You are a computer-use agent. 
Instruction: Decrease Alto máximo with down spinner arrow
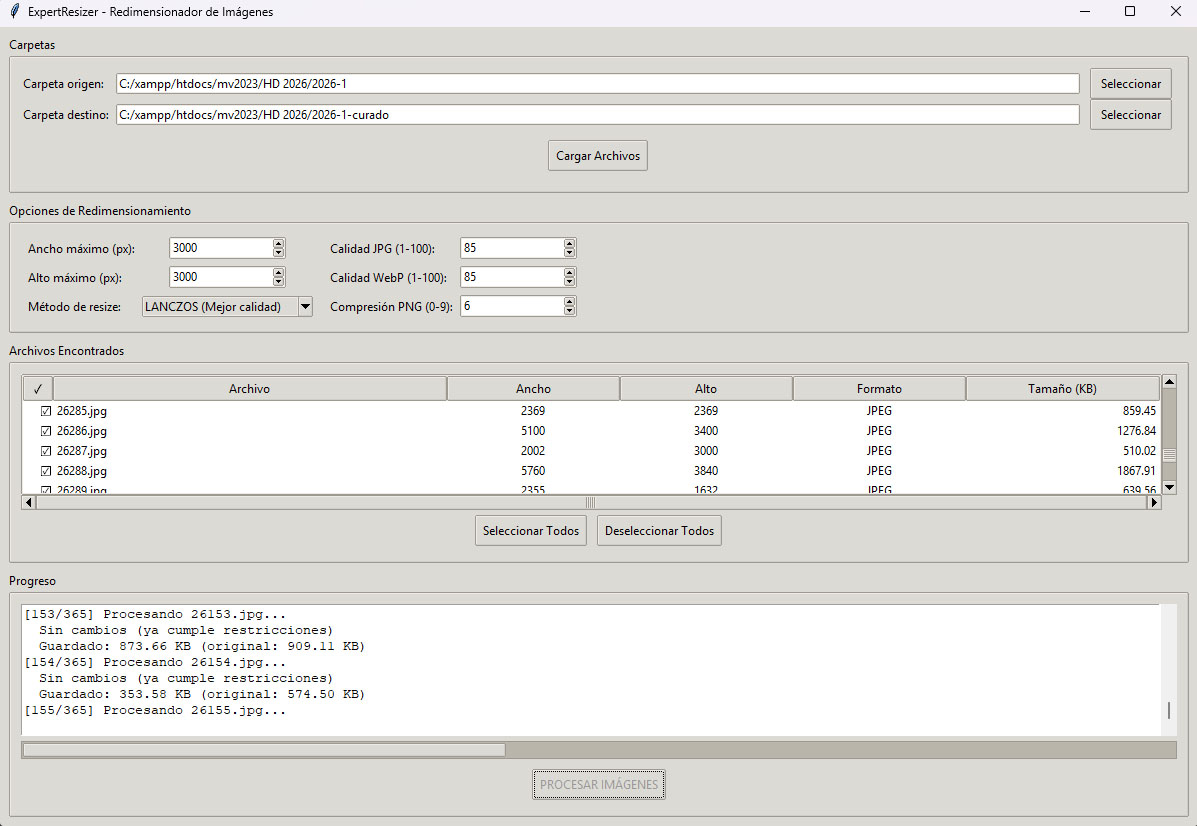278,282
